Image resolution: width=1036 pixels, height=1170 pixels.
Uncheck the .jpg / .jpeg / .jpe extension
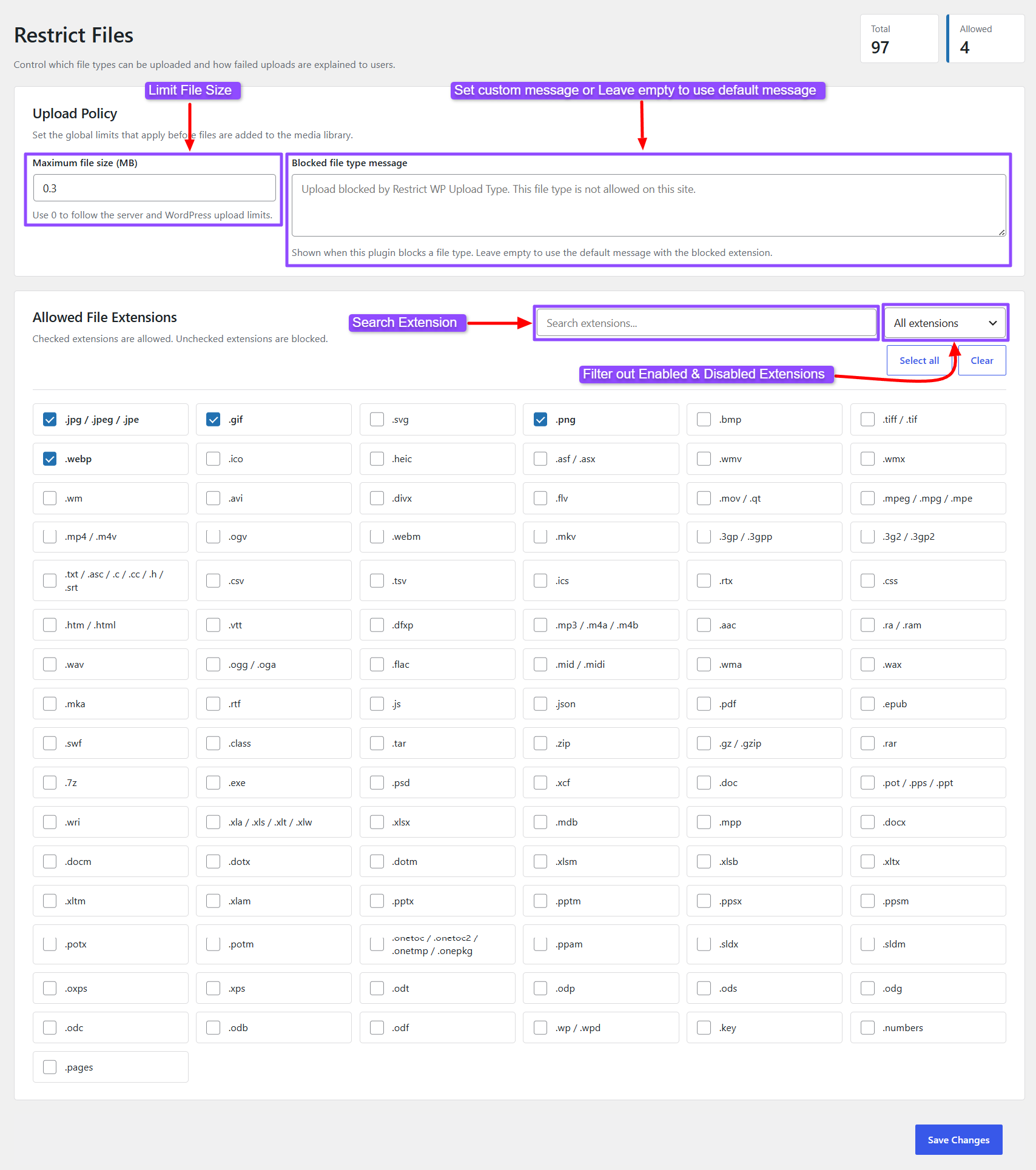[50, 420]
